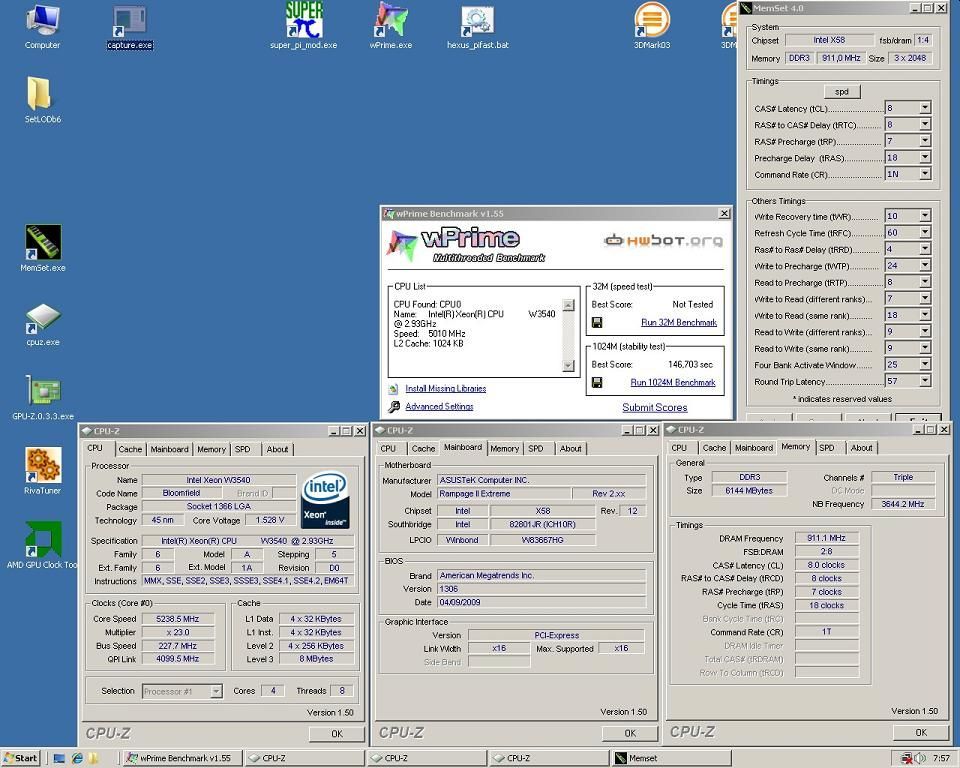Open the About tab in the middle CPU-Z window
This screenshot has height=768, width=960.
click(571, 448)
